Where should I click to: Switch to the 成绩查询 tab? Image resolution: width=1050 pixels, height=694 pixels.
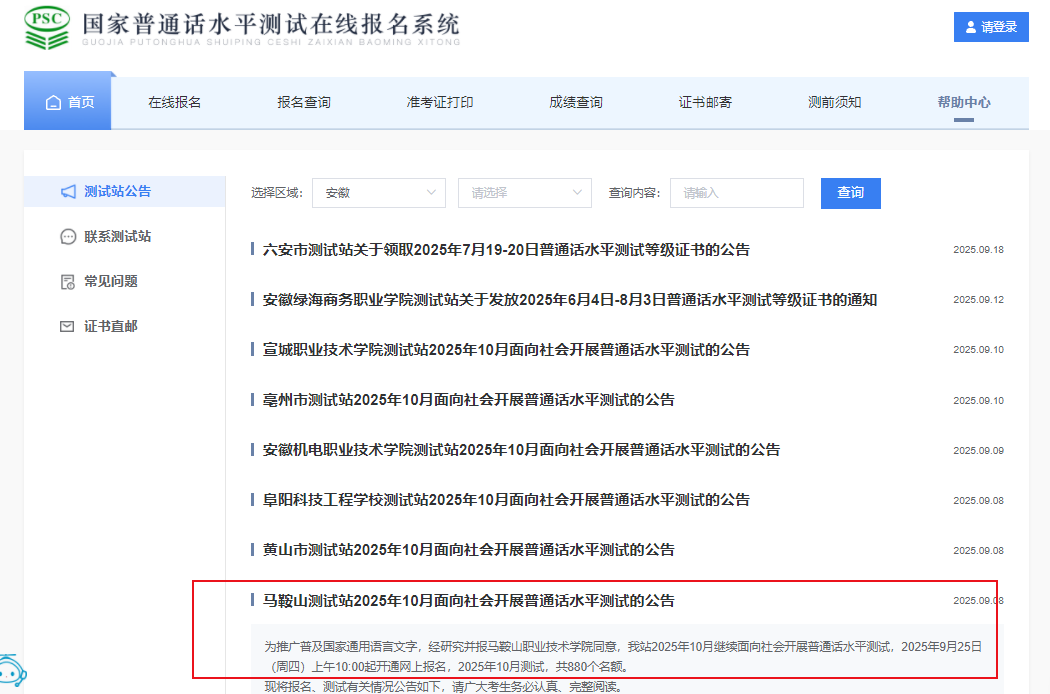[x=576, y=102]
